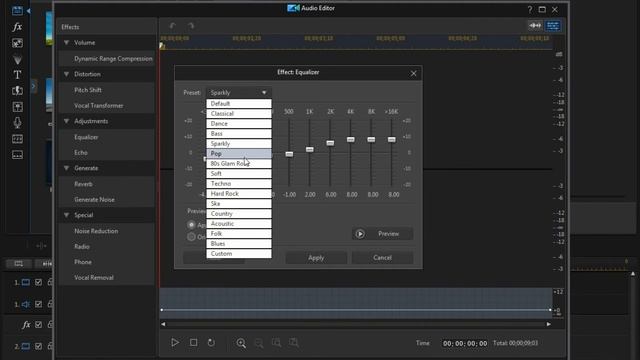640x360 pixels.
Task: Collapse the Distortion effects group
Action: 67,74
